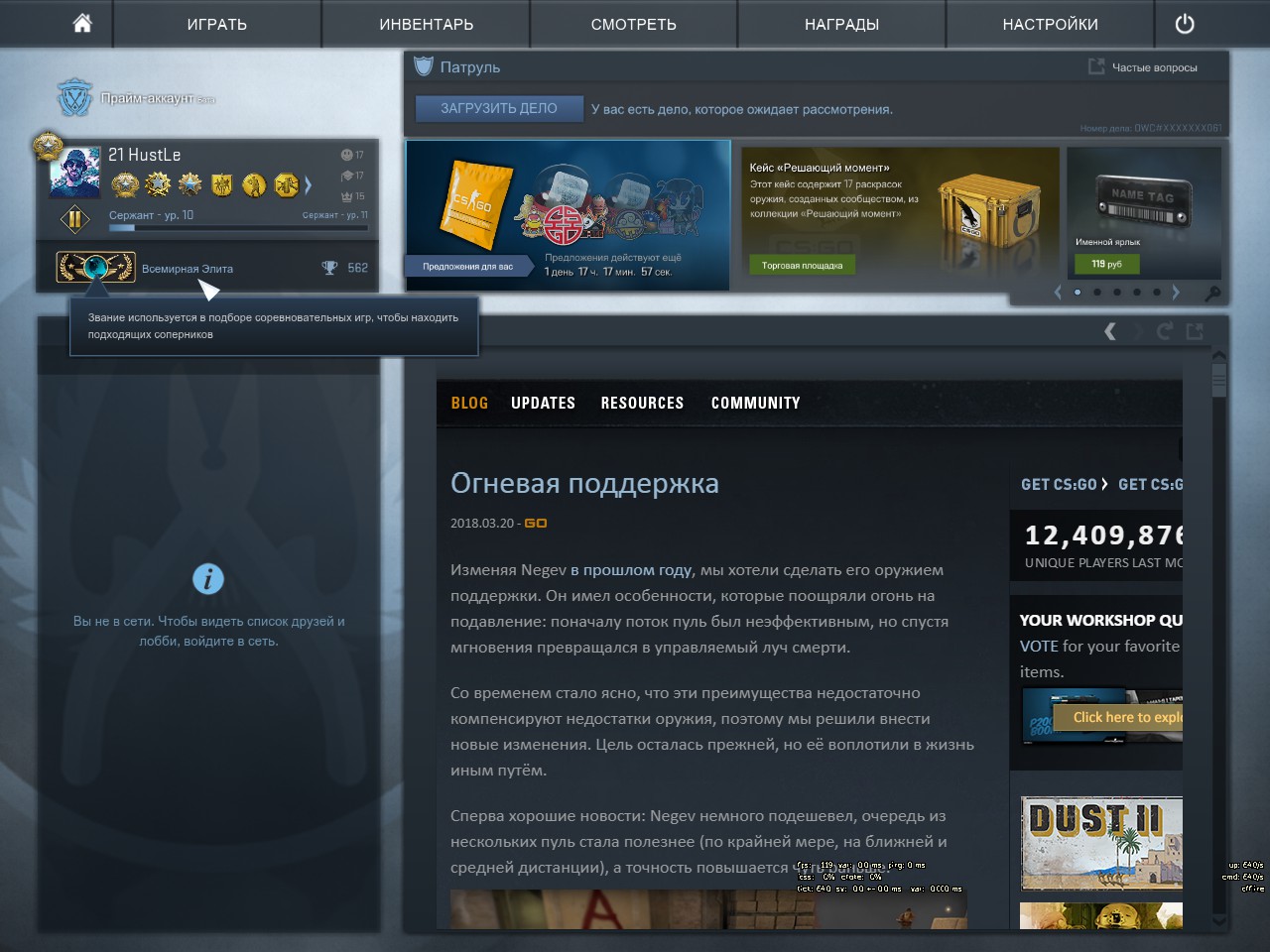This screenshot has height=952, width=1270.
Task: Open the СМОТРЕТЬ menu
Action: 634,24
